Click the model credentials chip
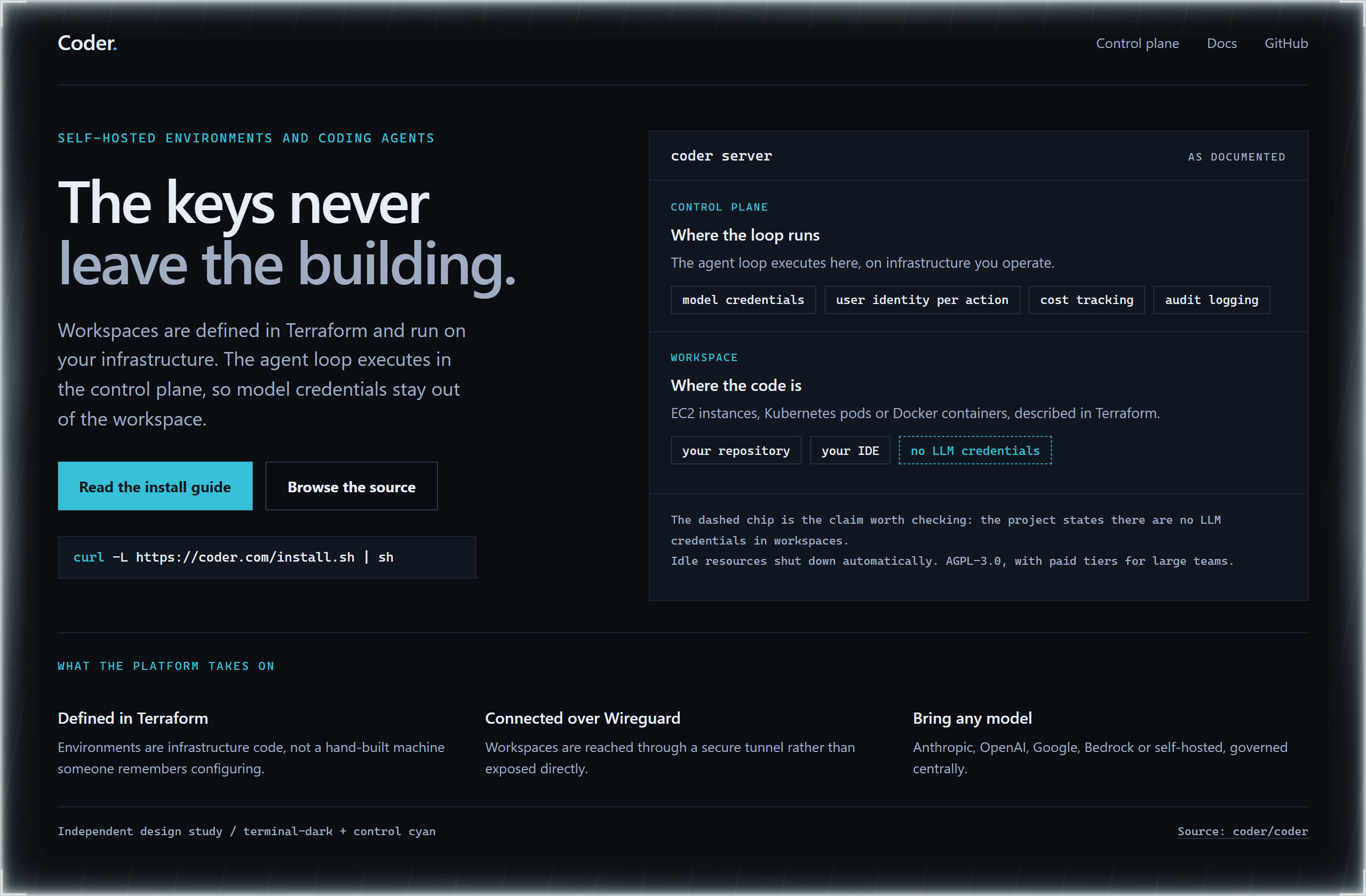The height and width of the screenshot is (896, 1366). (743, 300)
